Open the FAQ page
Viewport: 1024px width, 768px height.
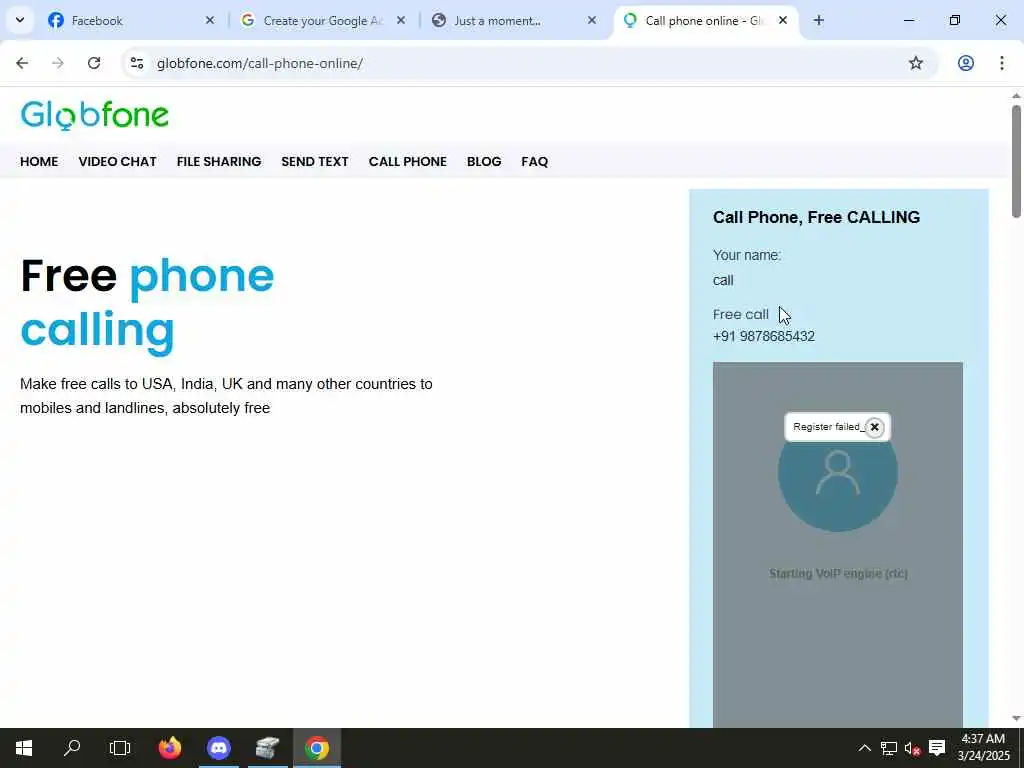535,161
